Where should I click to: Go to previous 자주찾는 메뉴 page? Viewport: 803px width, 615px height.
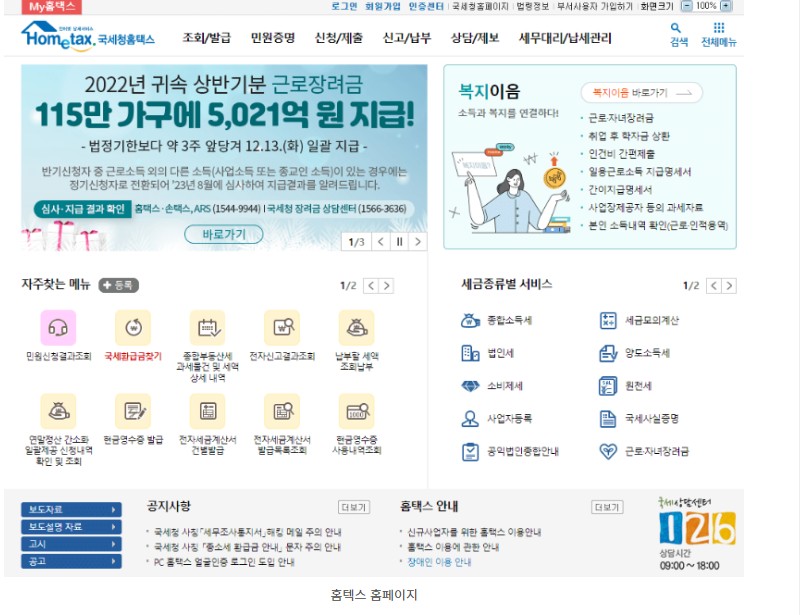point(371,286)
